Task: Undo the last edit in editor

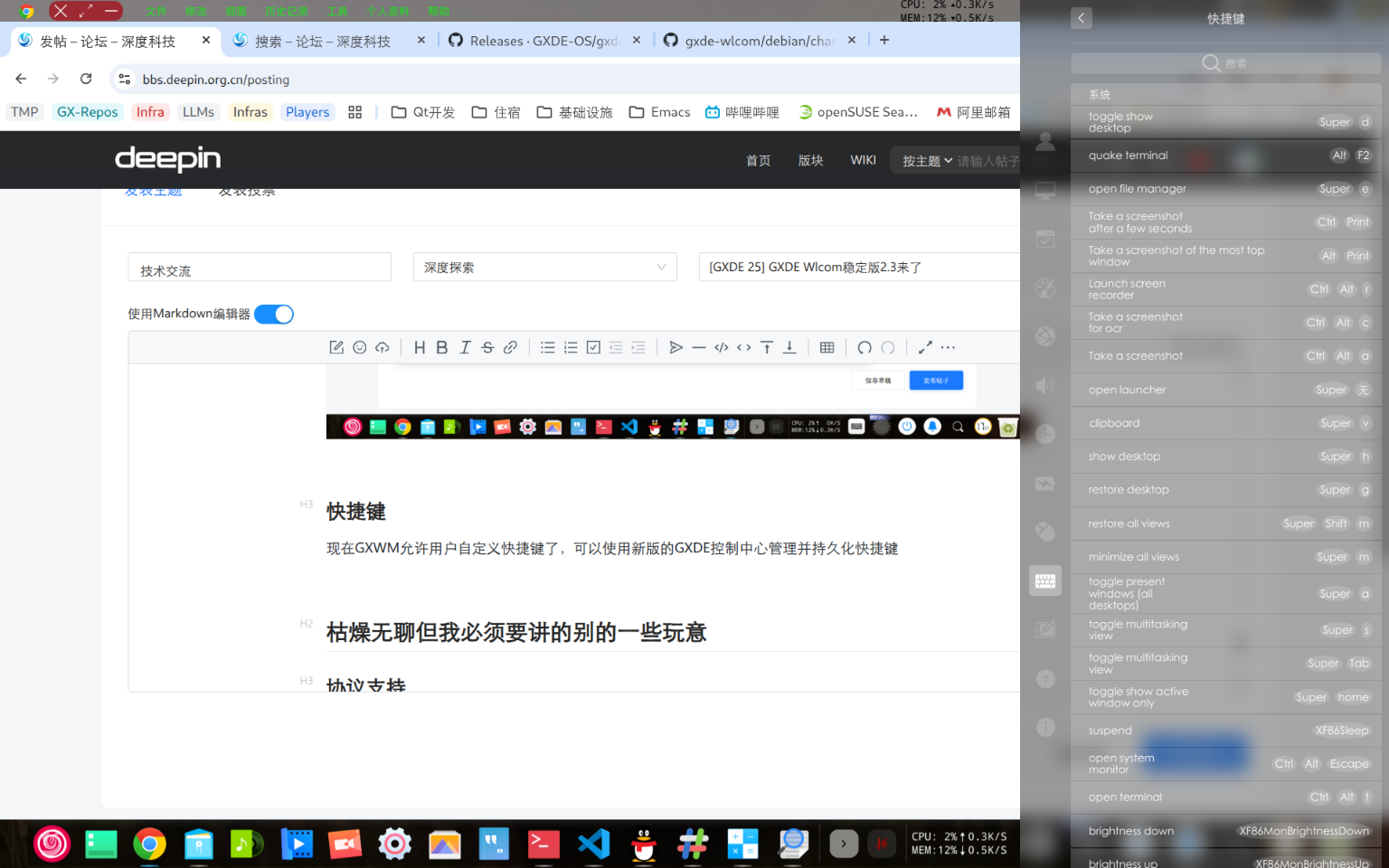Action: click(865, 347)
